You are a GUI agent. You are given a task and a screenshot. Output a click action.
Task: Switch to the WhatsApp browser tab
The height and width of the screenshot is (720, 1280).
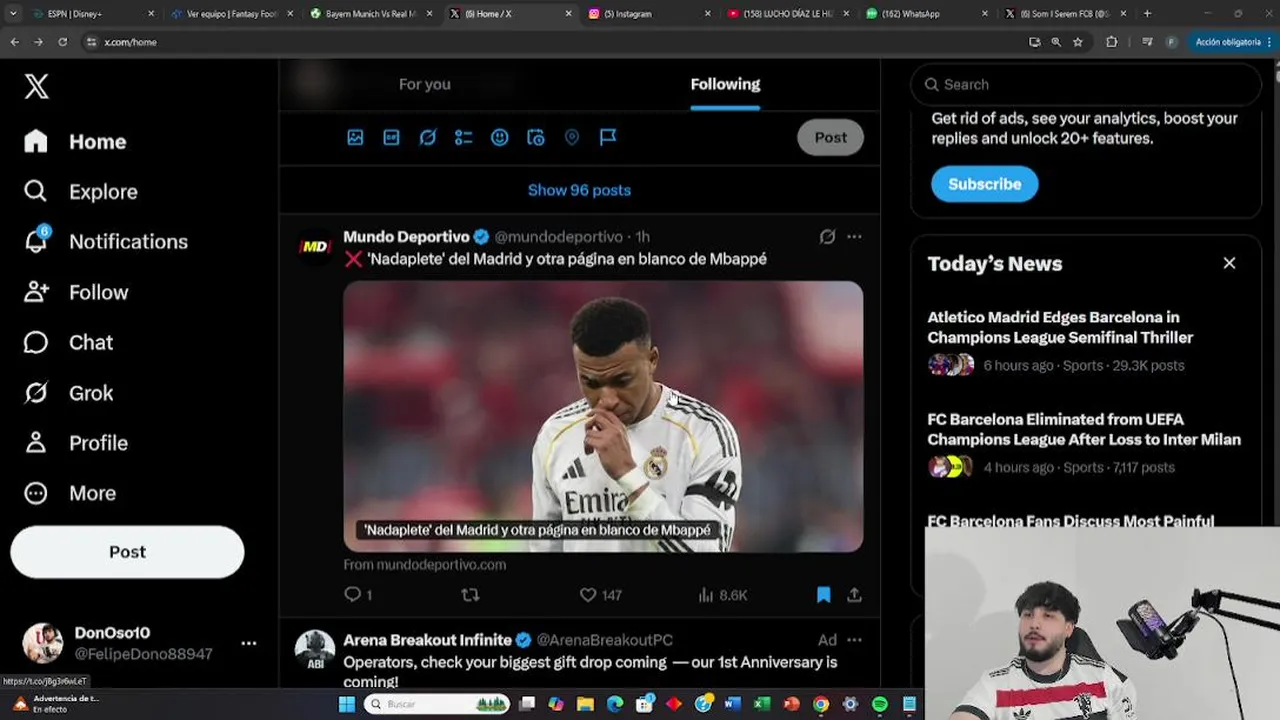pos(925,14)
